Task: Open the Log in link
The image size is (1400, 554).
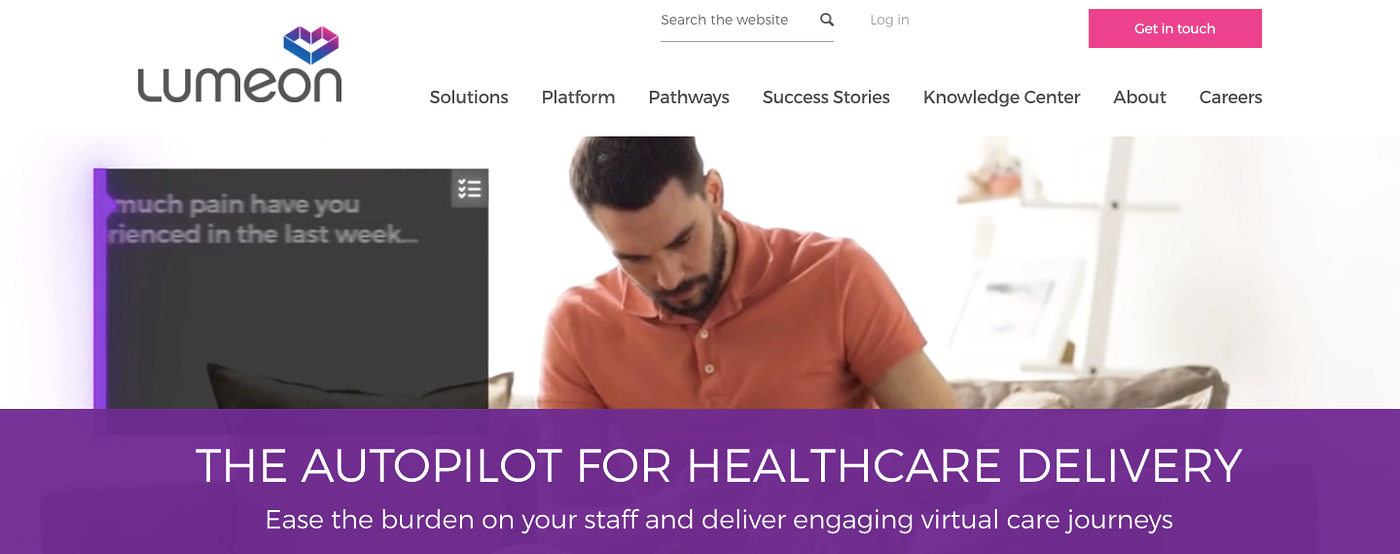Action: pyautogui.click(x=889, y=20)
